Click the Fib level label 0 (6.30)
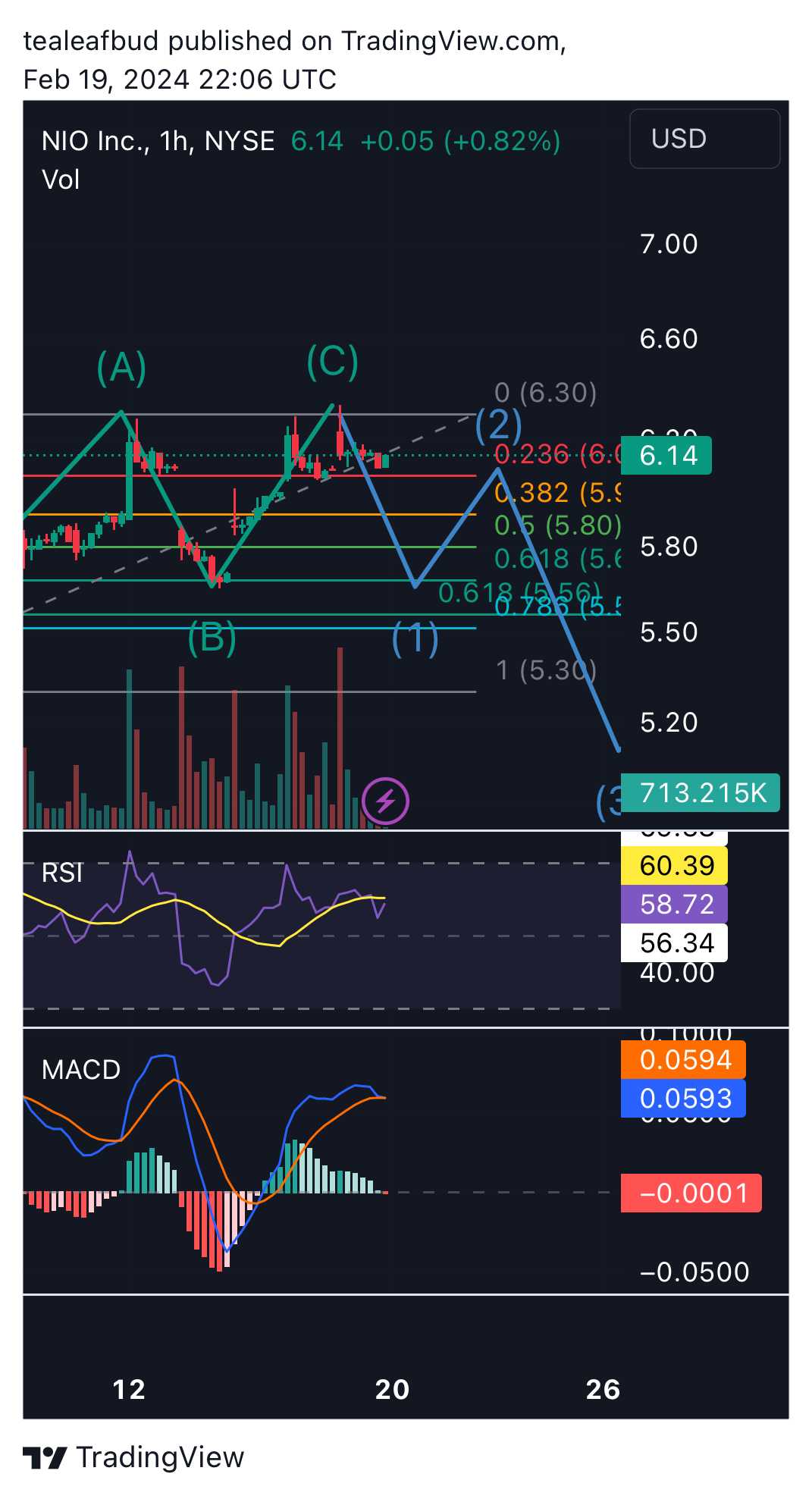Screen dimensions: 812x1499 pyautogui.click(x=546, y=393)
